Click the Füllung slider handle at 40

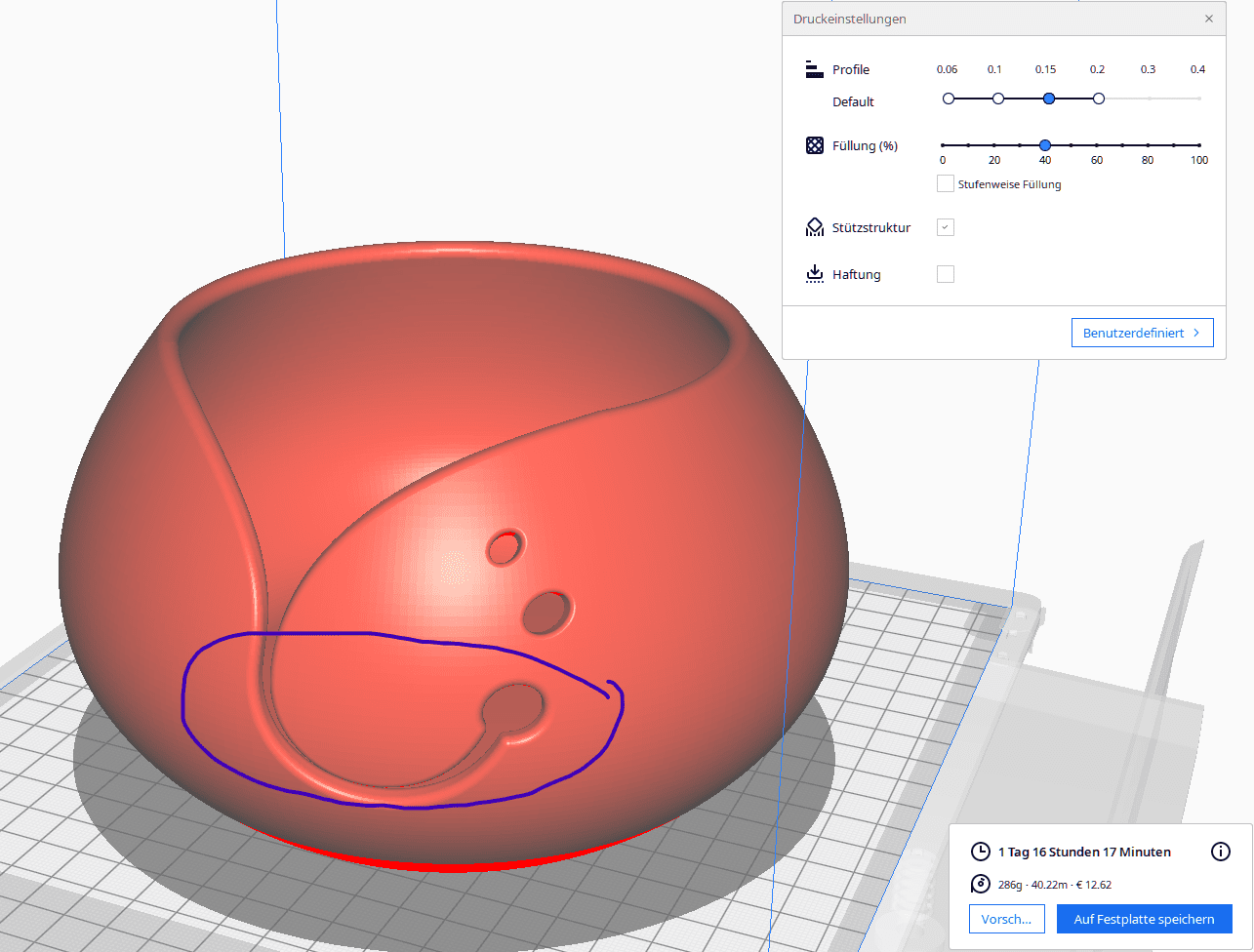click(1045, 145)
